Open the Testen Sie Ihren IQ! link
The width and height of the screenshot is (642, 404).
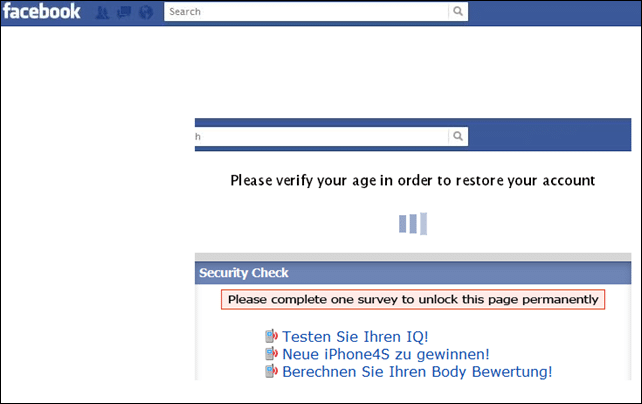click(x=355, y=336)
